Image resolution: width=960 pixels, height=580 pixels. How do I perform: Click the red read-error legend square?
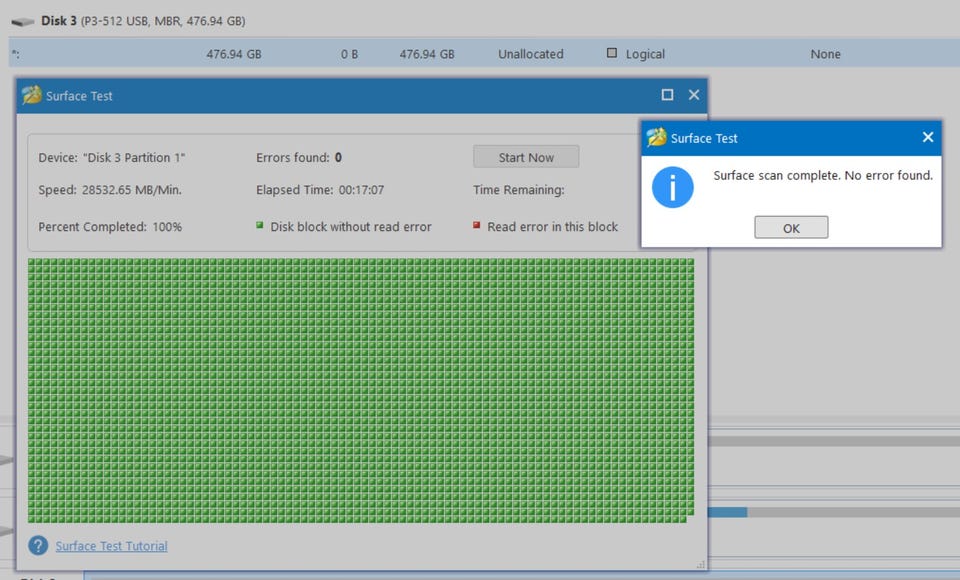tap(476, 225)
